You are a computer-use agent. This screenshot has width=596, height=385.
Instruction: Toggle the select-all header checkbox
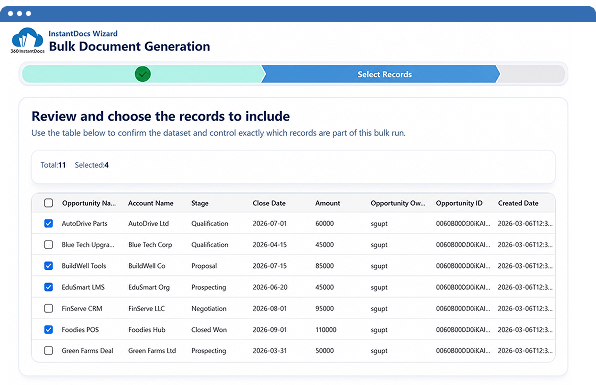click(48, 203)
